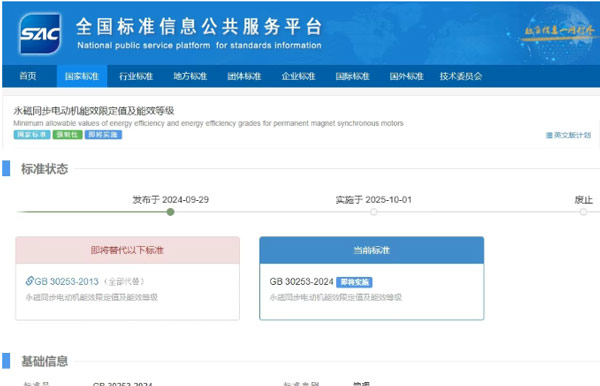Open the 首页 home tab
This screenshot has width=600, height=386.
pyautogui.click(x=28, y=76)
